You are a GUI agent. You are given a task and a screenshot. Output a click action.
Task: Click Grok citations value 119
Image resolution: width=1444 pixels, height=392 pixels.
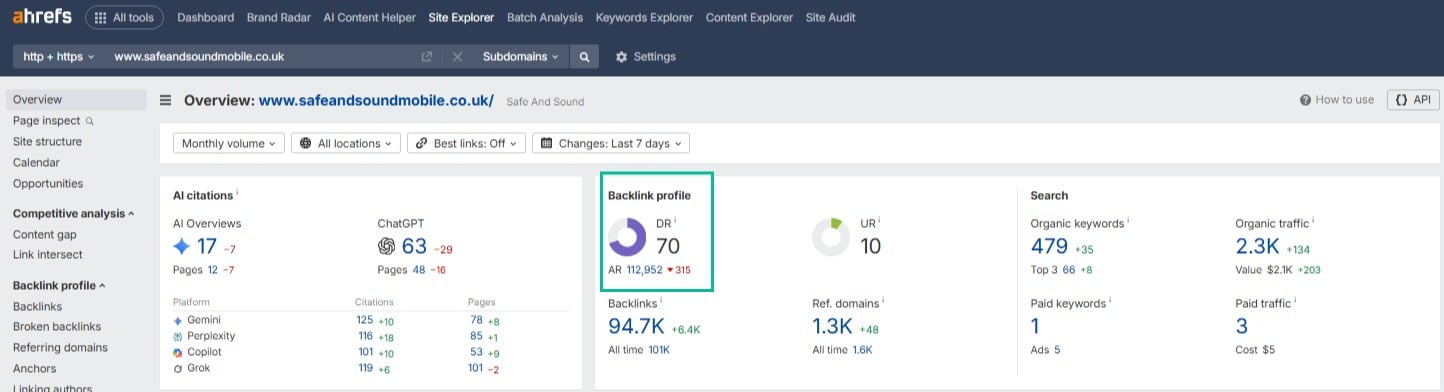[364, 368]
